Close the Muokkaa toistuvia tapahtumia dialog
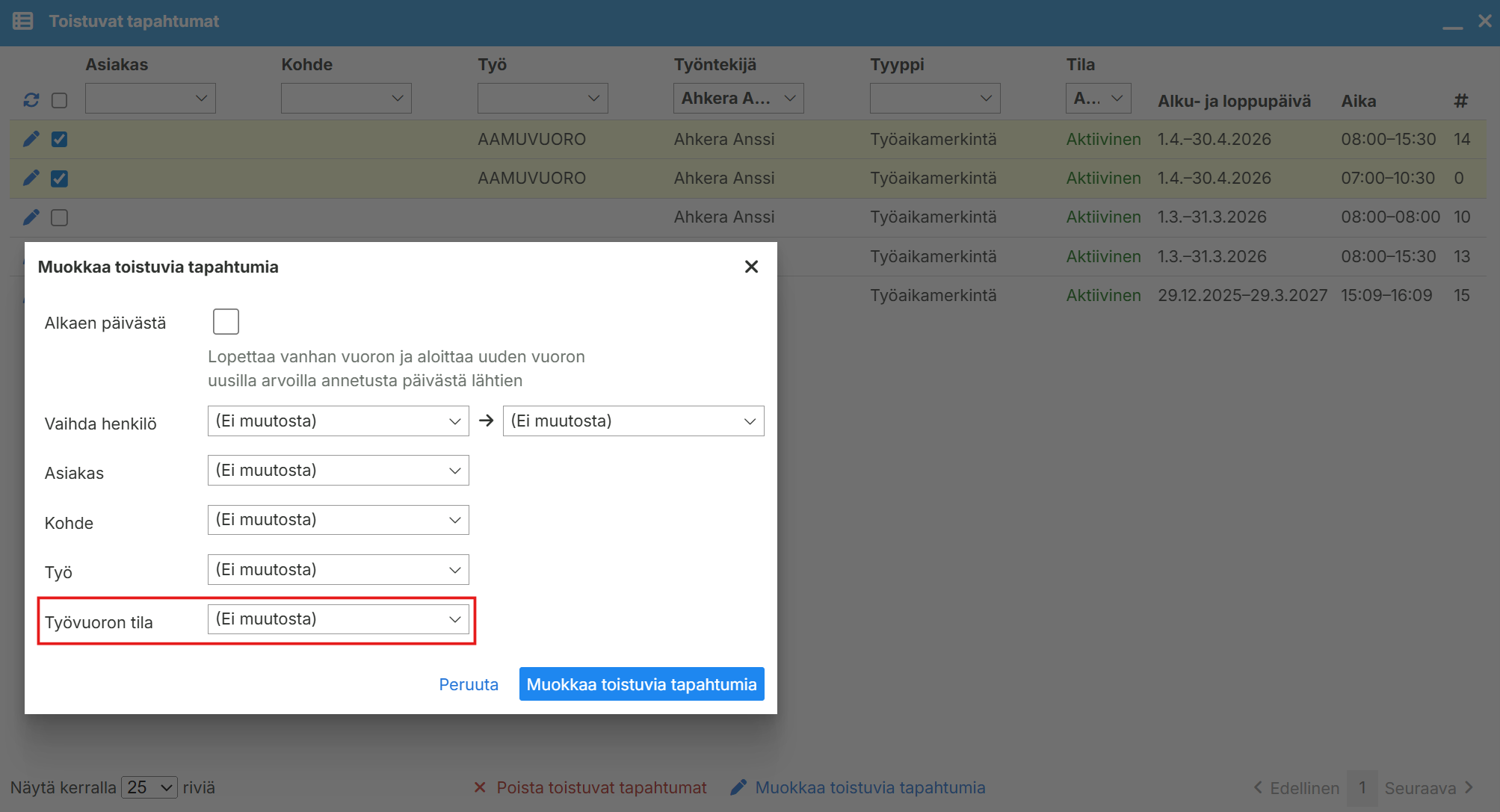1500x812 pixels. pyautogui.click(x=751, y=267)
